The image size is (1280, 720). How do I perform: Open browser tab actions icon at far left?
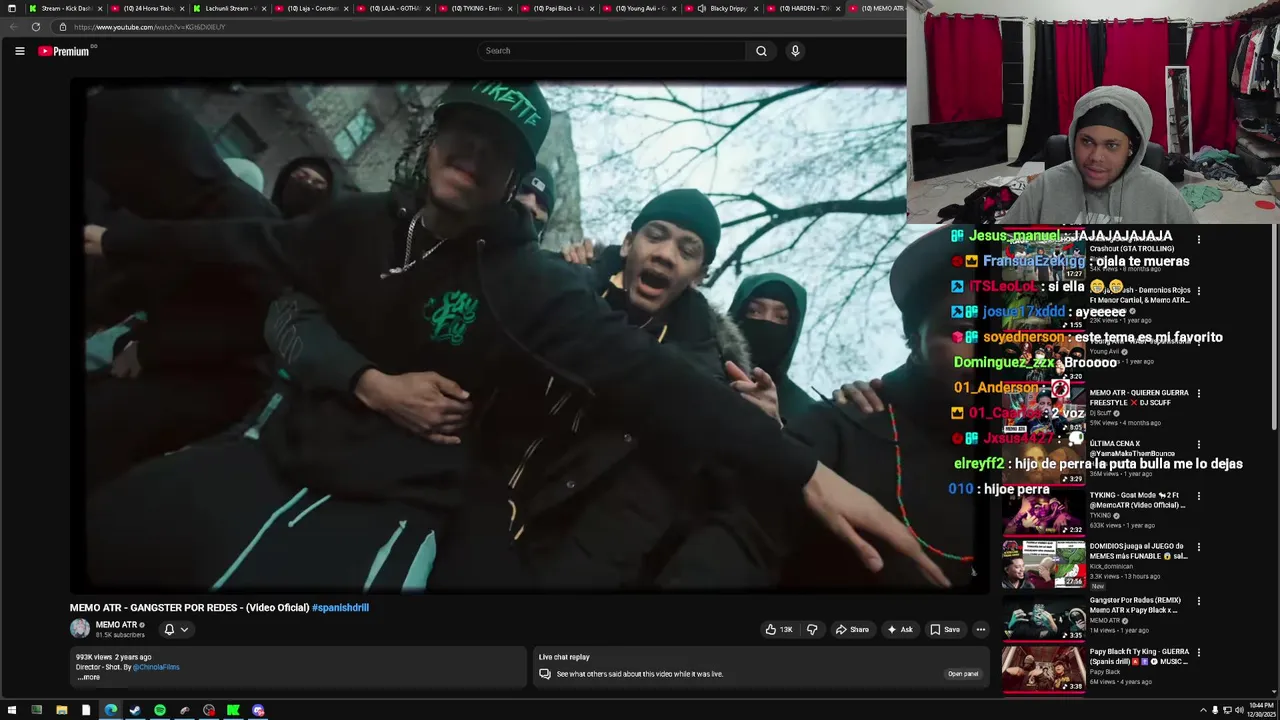point(11,8)
